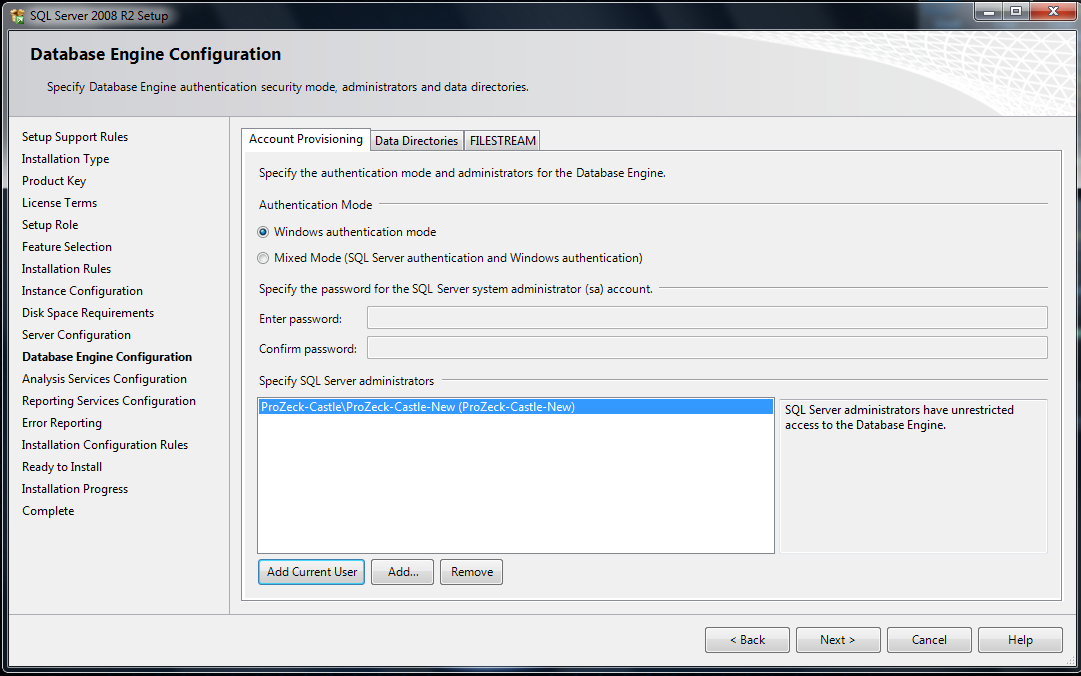This screenshot has height=676, width=1081.
Task: Click Analysis Services Configuration step
Action: pos(104,379)
